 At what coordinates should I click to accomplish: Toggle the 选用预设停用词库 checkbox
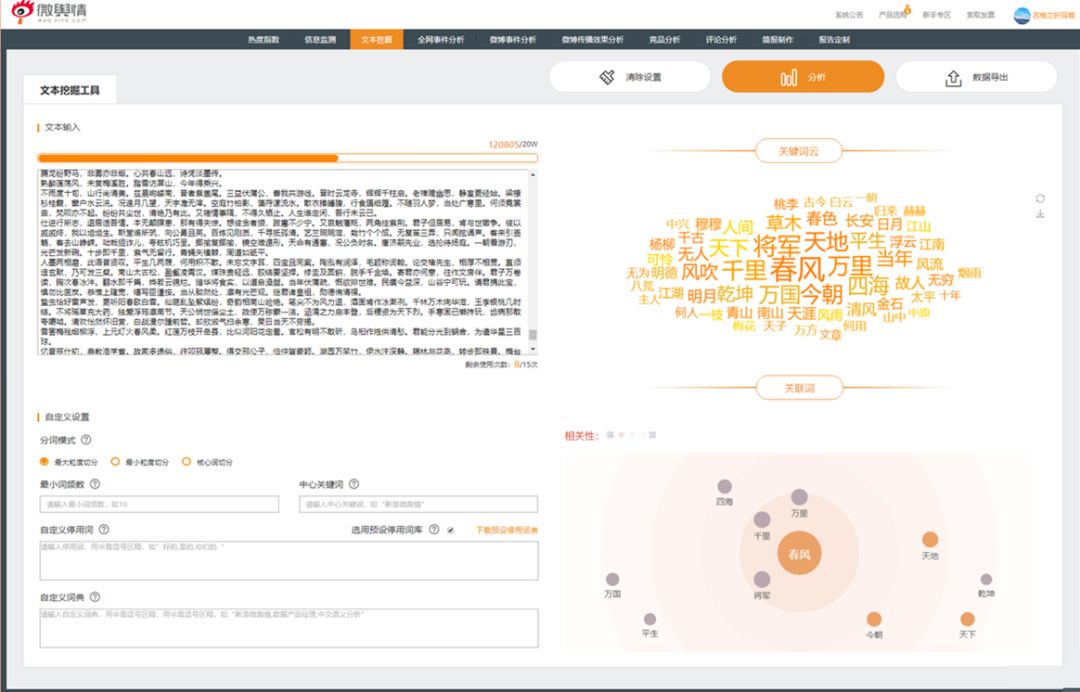coord(450,530)
